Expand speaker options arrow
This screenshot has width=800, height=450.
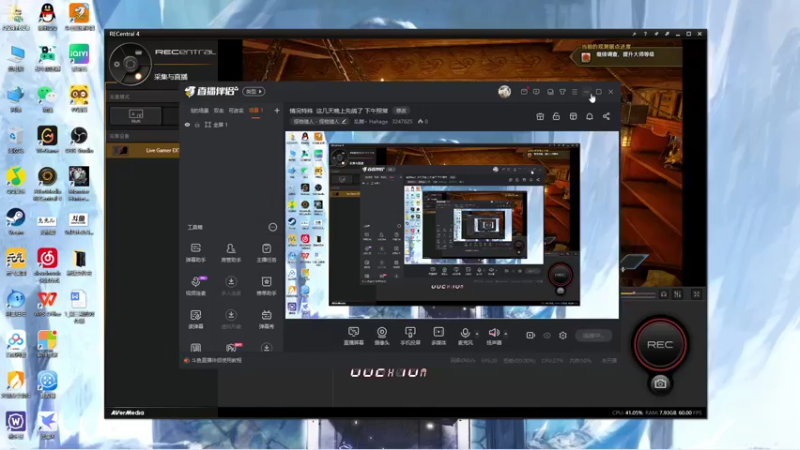pos(506,334)
